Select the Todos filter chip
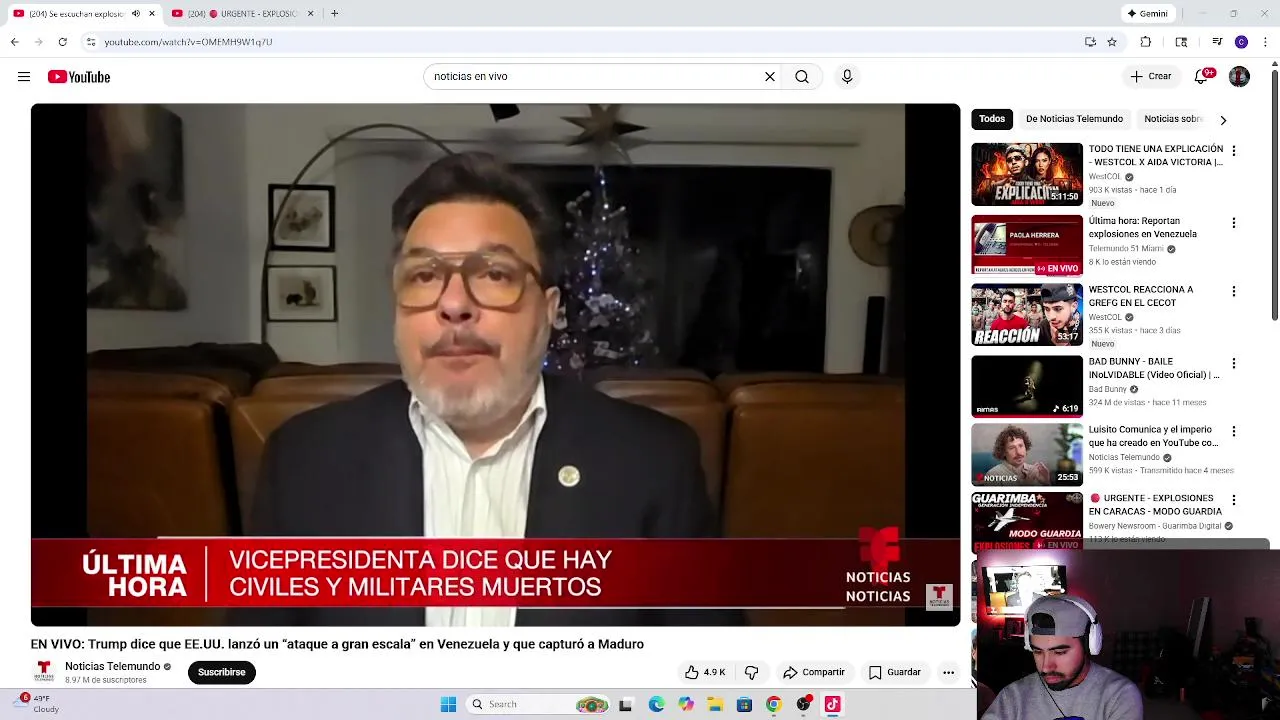This screenshot has width=1280, height=720. (x=992, y=119)
